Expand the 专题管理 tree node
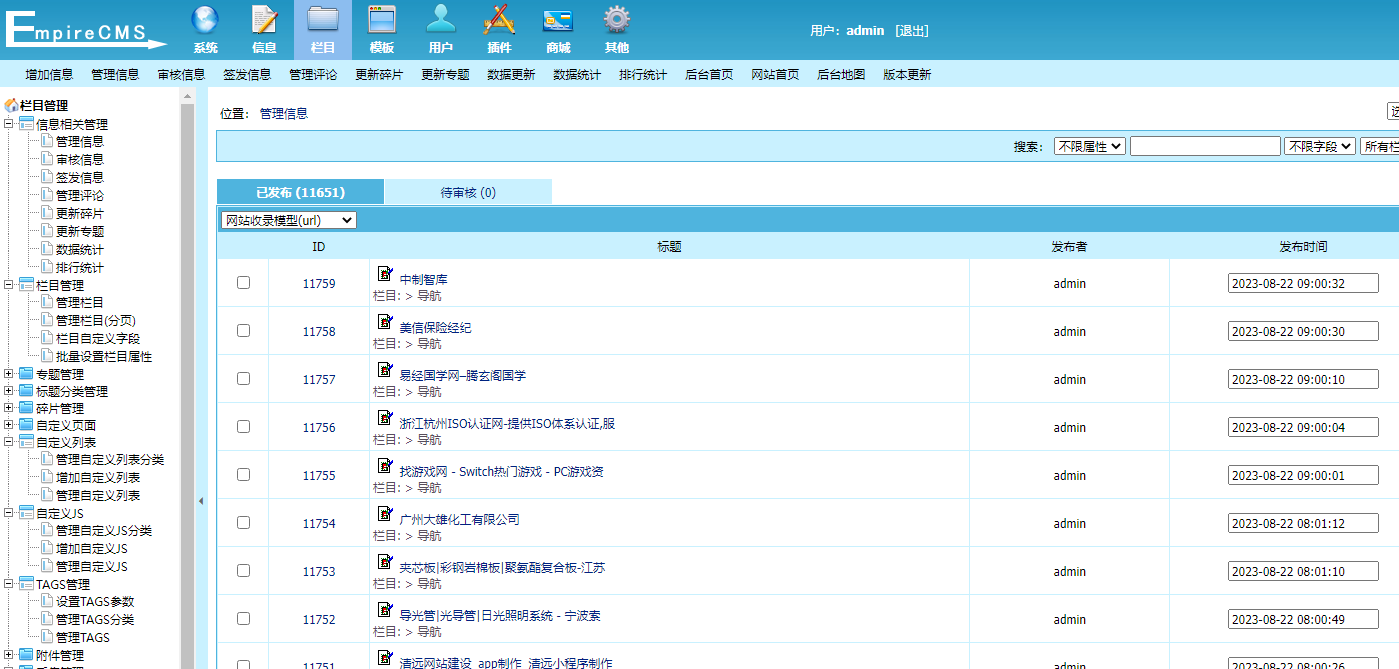The width and height of the screenshot is (1399, 669). click(9, 374)
